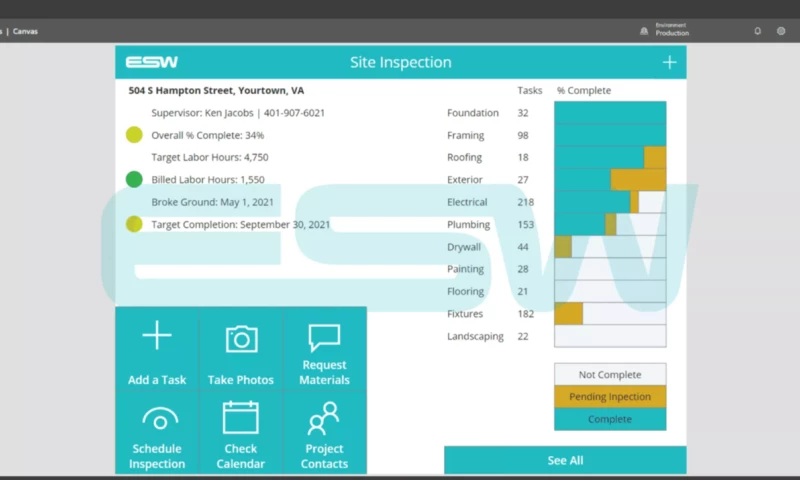Click the plus icon in Site Inspection header

tap(669, 62)
